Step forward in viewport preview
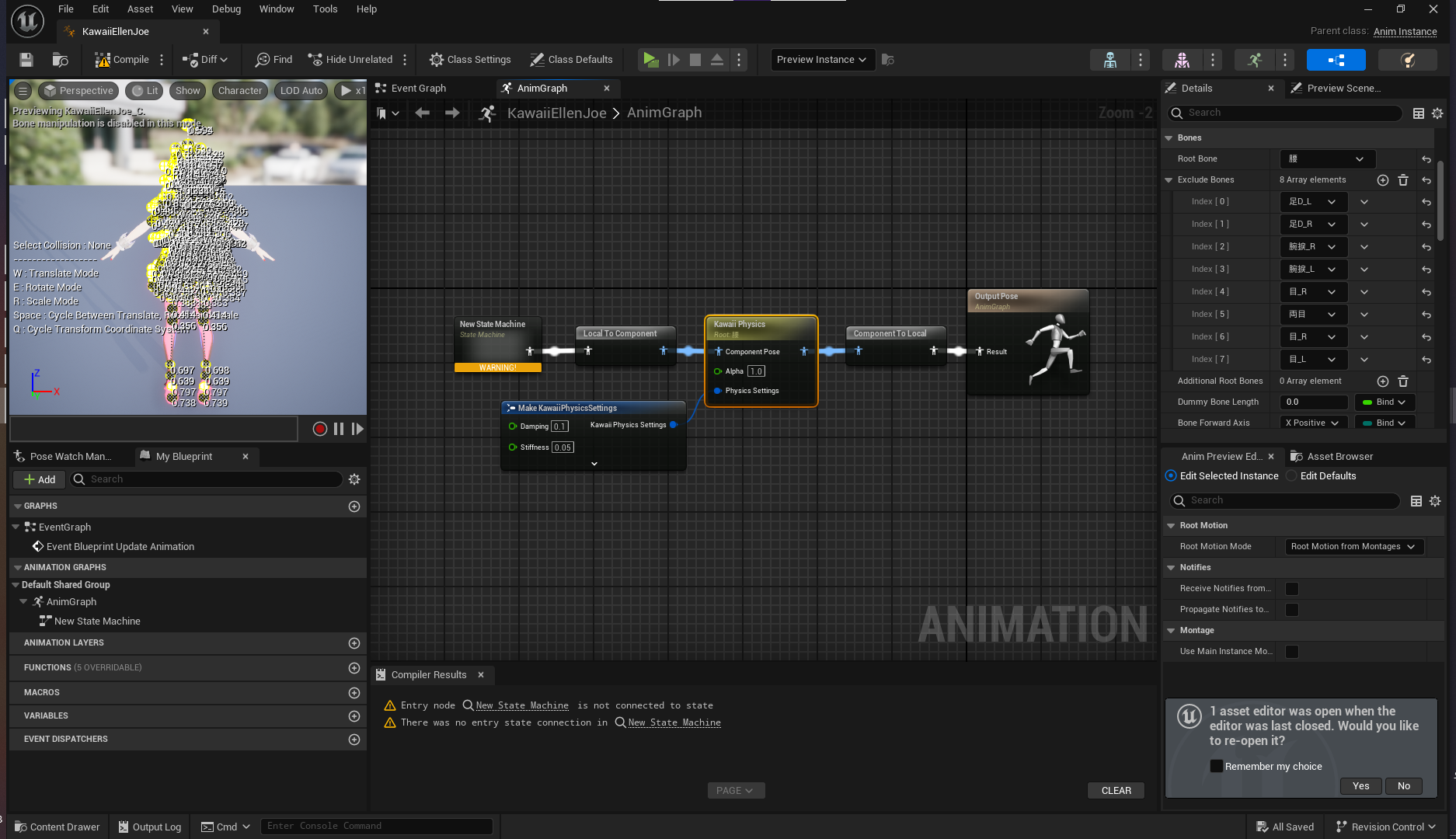 357,429
